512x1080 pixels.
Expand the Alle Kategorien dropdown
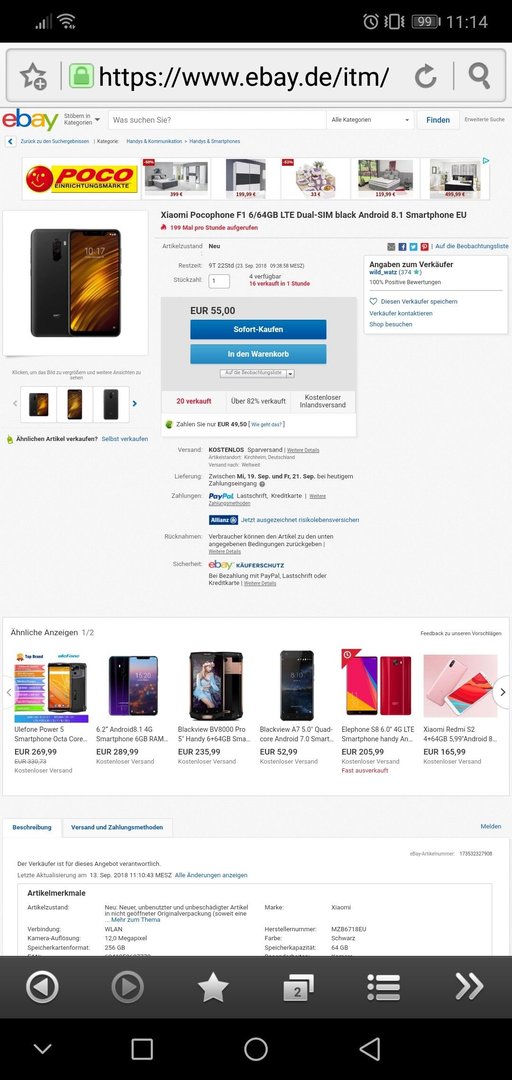(x=370, y=120)
